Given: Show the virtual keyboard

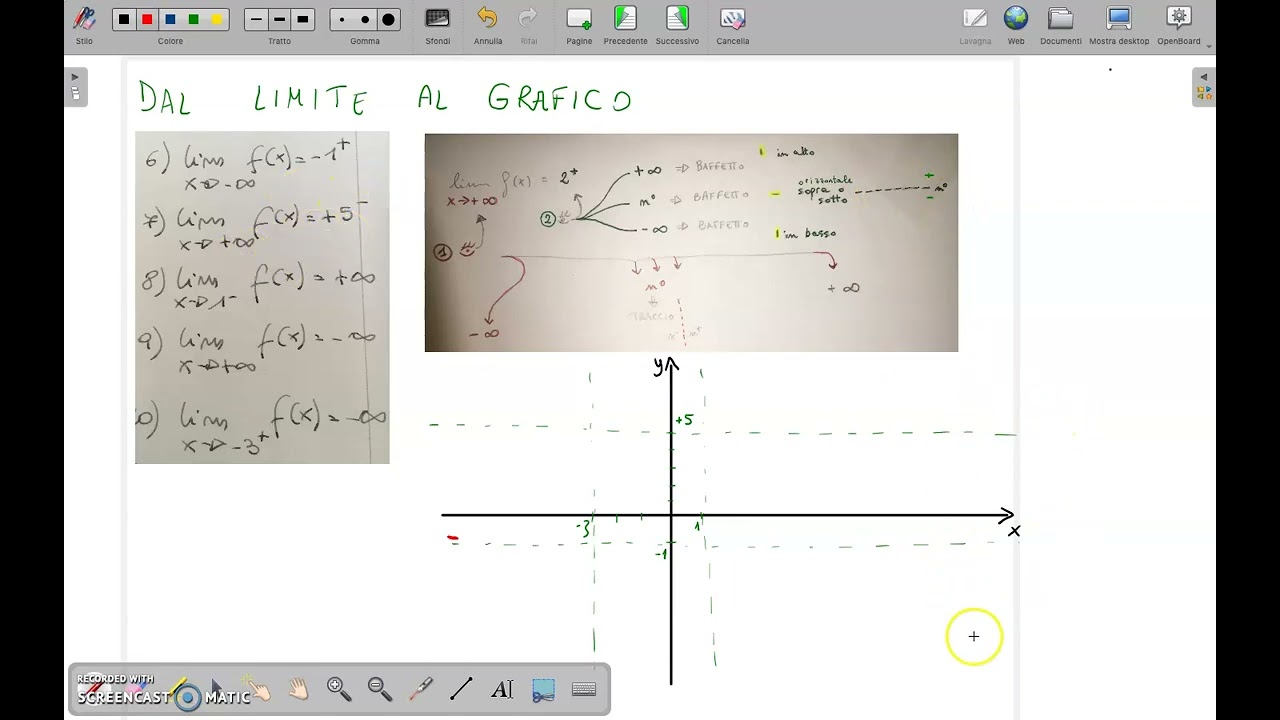Looking at the screenshot, I should click(x=584, y=689).
